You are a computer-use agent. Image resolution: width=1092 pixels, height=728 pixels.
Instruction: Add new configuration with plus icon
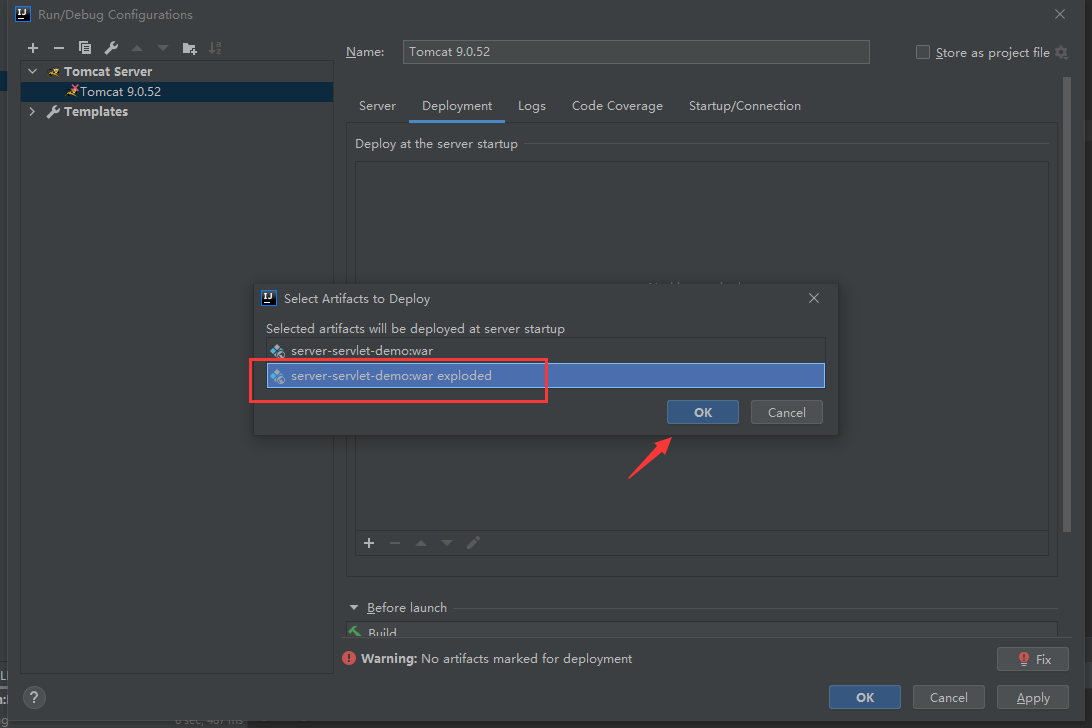pos(33,48)
